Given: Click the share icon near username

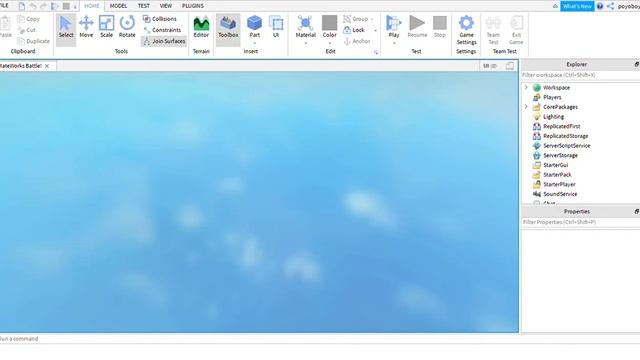Looking at the screenshot, I should click(x=610, y=6).
